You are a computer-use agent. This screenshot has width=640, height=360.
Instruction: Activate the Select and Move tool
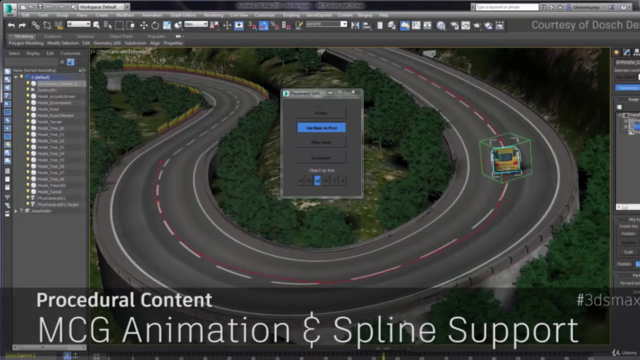pos(144,26)
